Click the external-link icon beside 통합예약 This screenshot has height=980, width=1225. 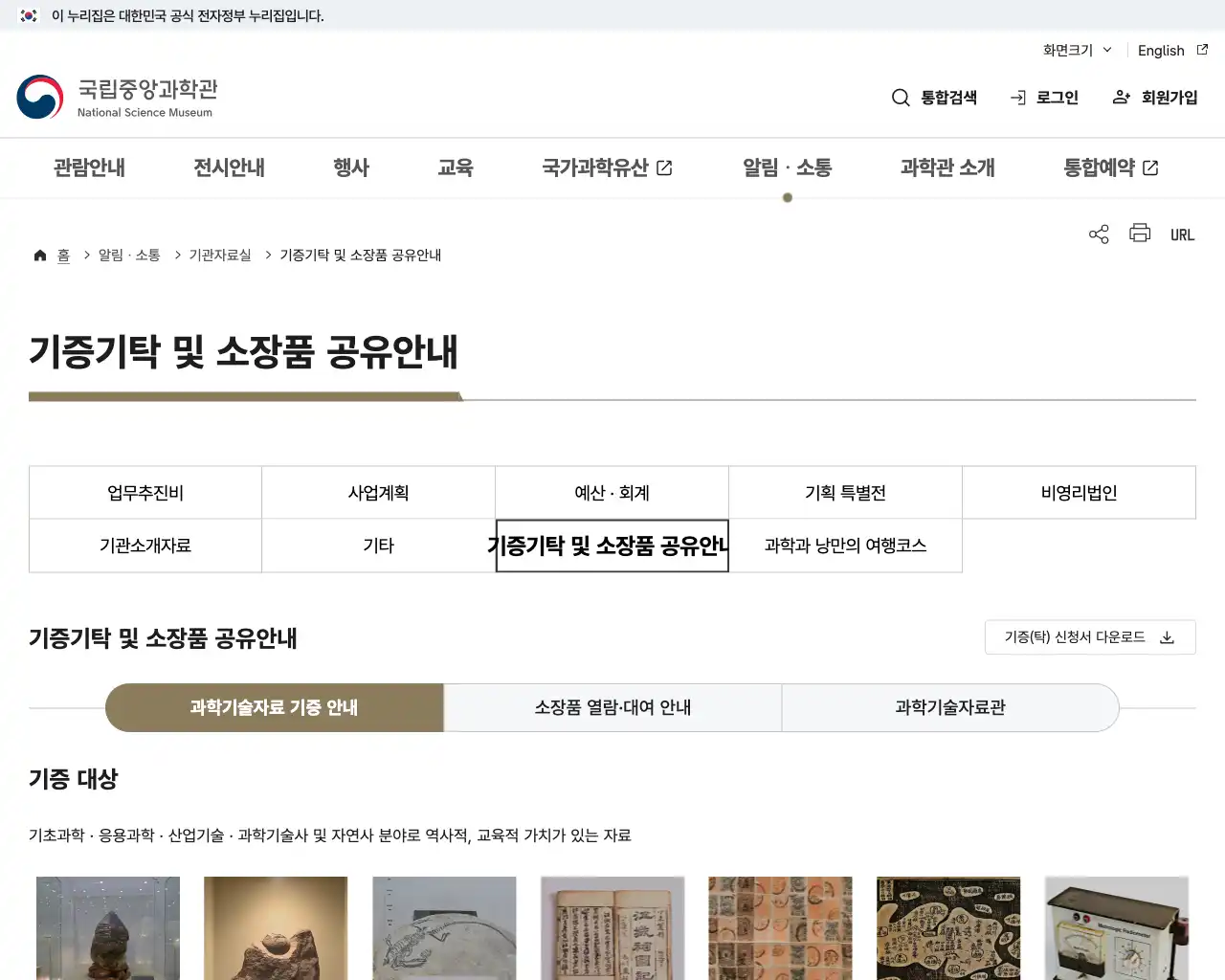1152,167
